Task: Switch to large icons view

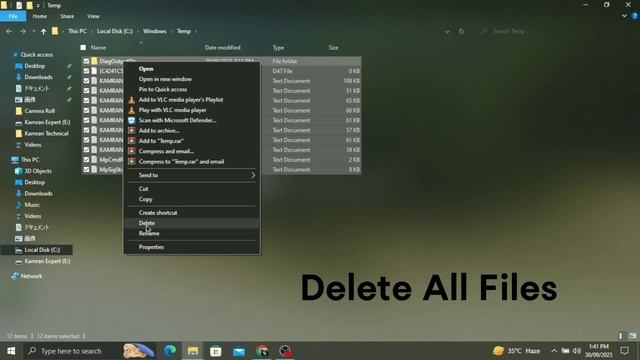Action: (633, 336)
